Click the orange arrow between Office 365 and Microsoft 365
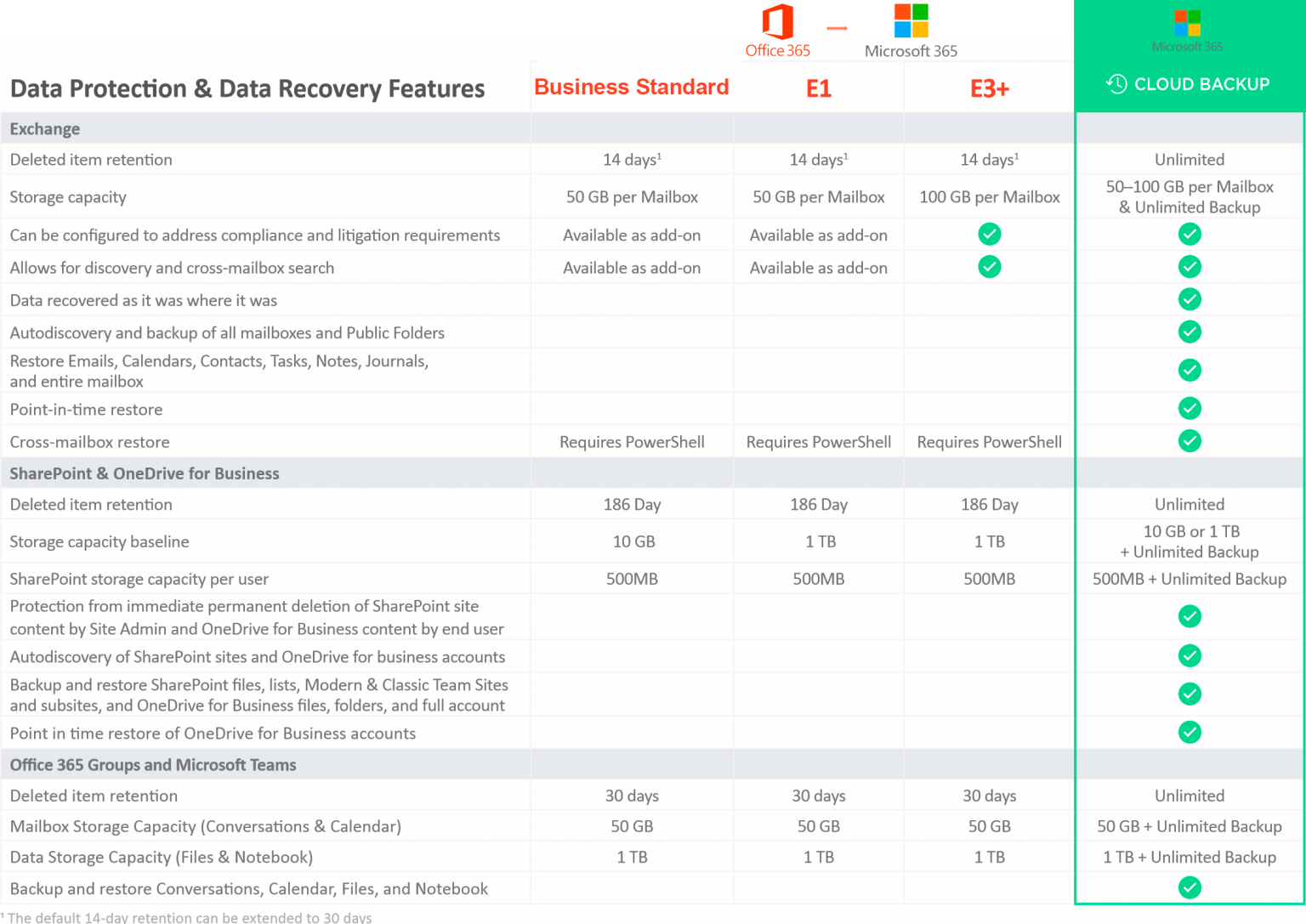The width and height of the screenshot is (1306, 924). 837,28
